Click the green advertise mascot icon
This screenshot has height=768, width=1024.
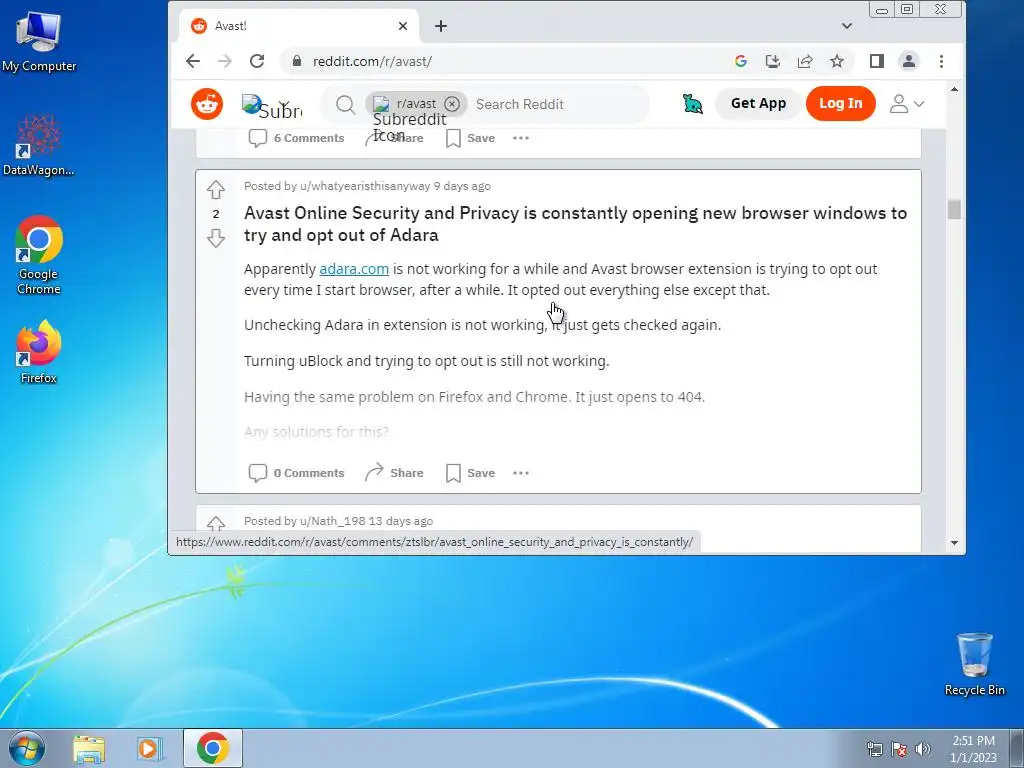tap(692, 103)
